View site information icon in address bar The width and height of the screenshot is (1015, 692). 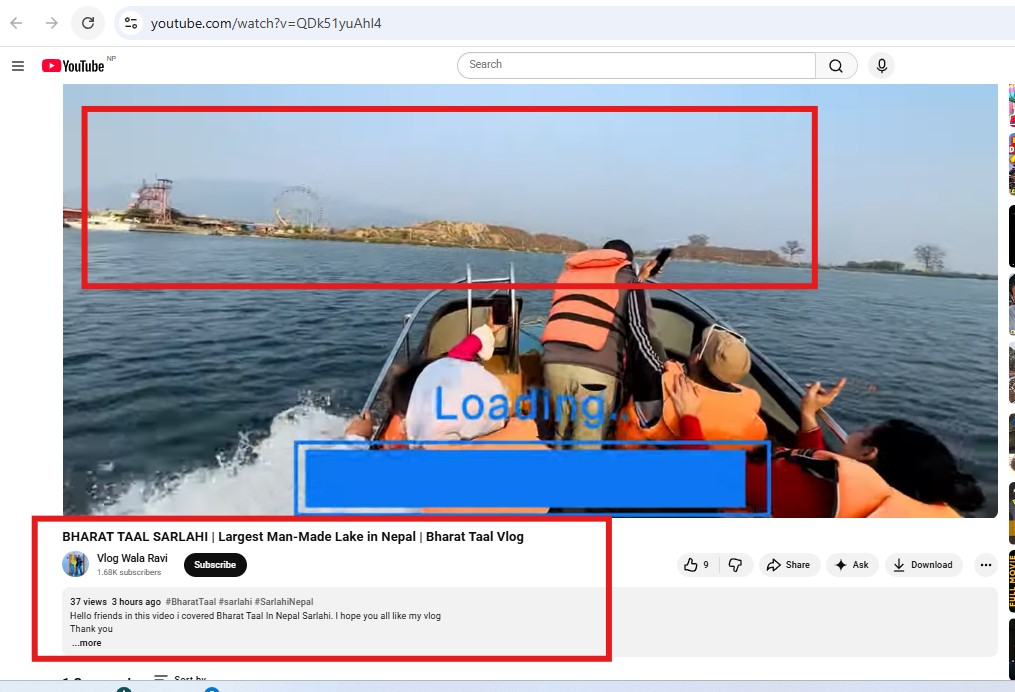coord(130,23)
